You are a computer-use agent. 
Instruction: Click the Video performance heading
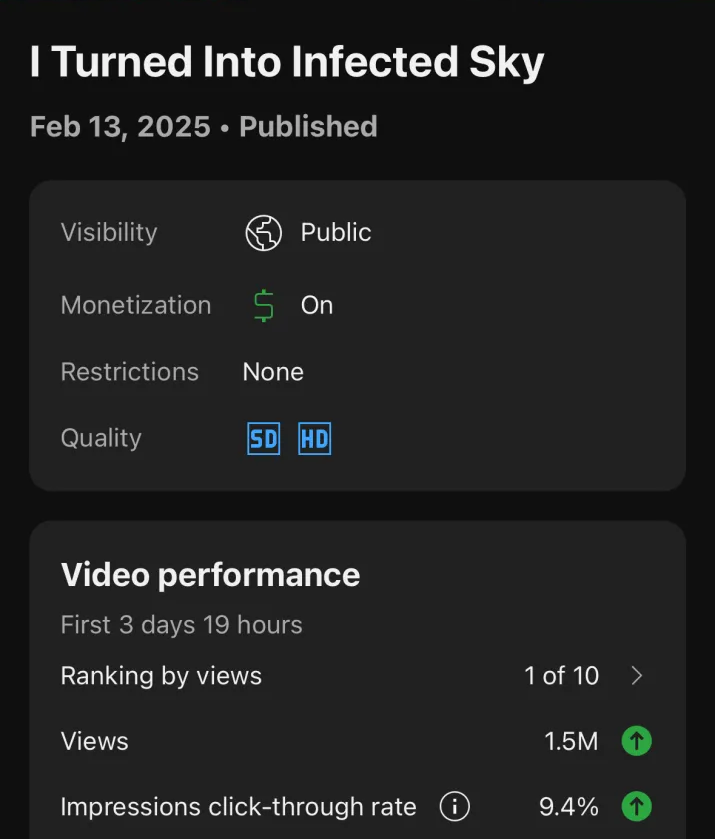coord(210,575)
